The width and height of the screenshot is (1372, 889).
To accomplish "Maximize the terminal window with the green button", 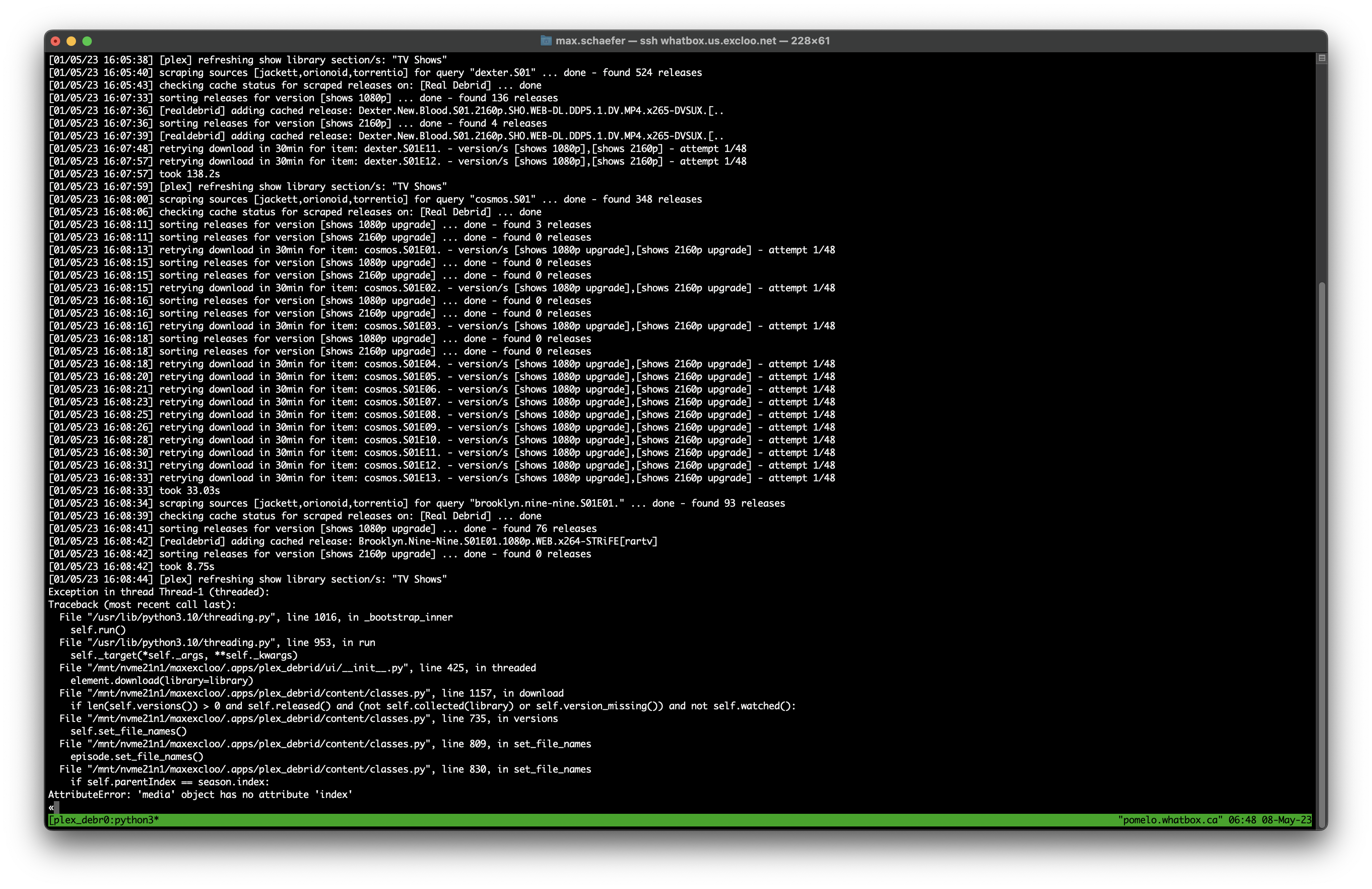I will pyautogui.click(x=87, y=41).
